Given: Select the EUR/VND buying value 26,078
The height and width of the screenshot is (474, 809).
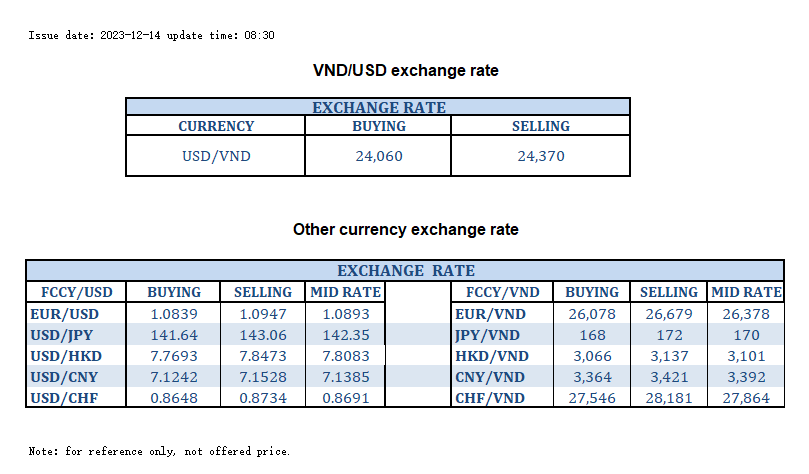Looking at the screenshot, I should coord(592,314).
